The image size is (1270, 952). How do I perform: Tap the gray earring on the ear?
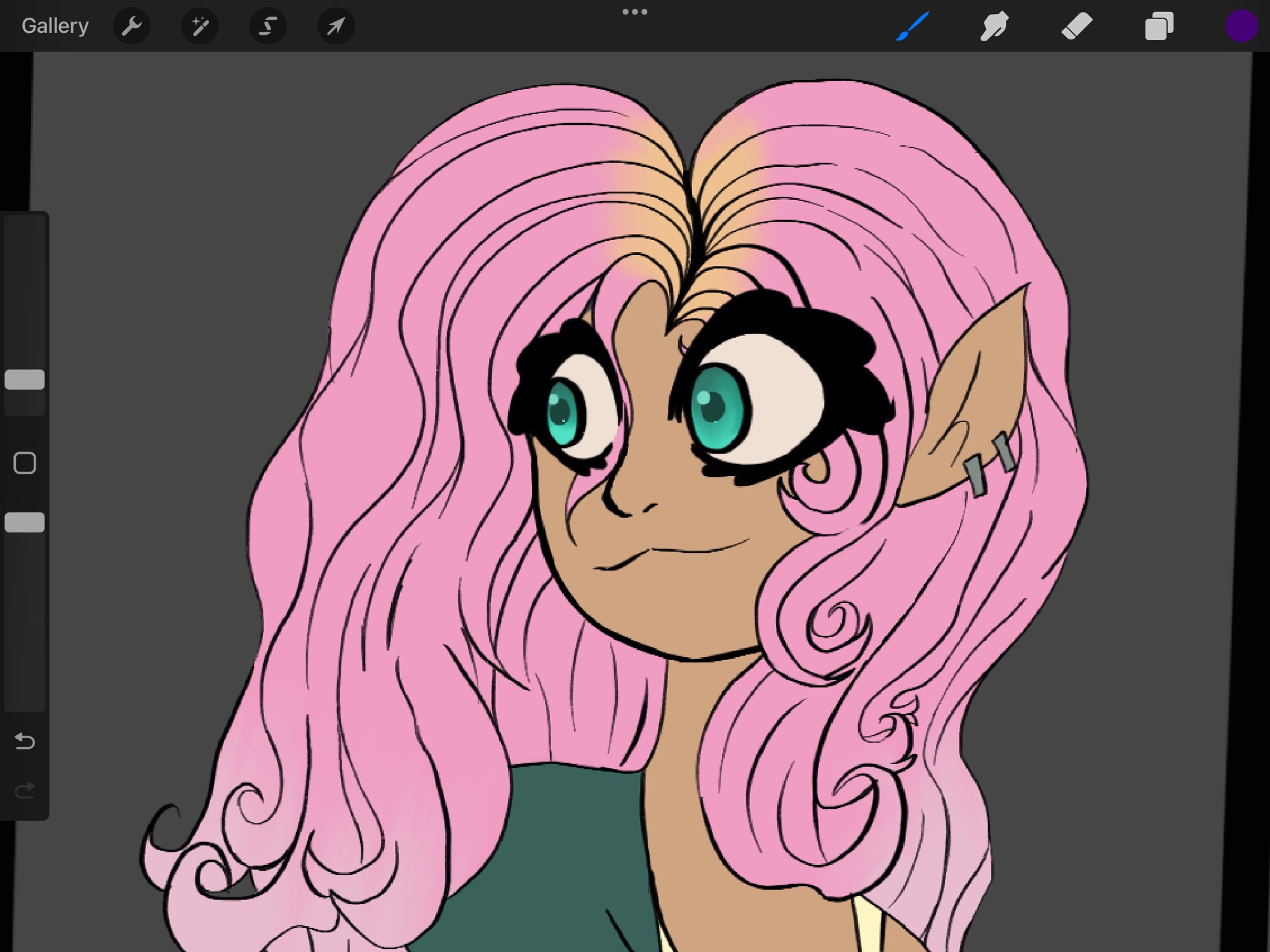(x=975, y=475)
